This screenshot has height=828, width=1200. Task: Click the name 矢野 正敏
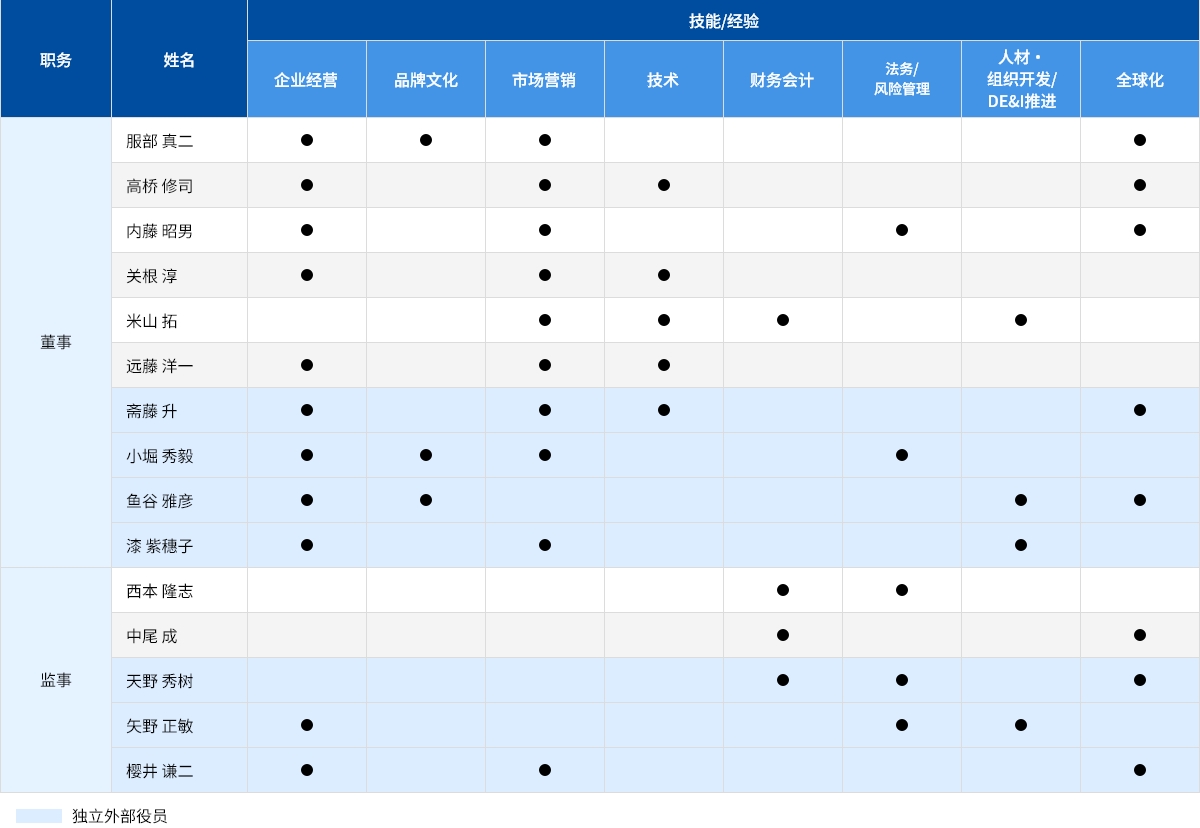(x=160, y=726)
